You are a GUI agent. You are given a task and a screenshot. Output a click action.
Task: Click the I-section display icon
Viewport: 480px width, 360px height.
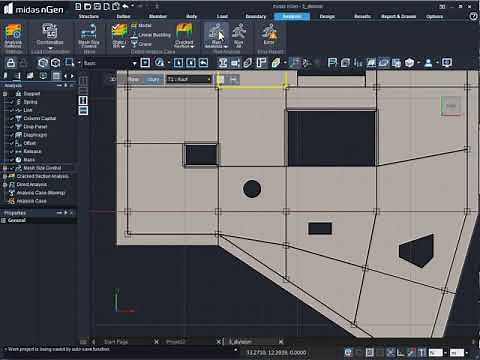pyautogui.click(x=223, y=63)
